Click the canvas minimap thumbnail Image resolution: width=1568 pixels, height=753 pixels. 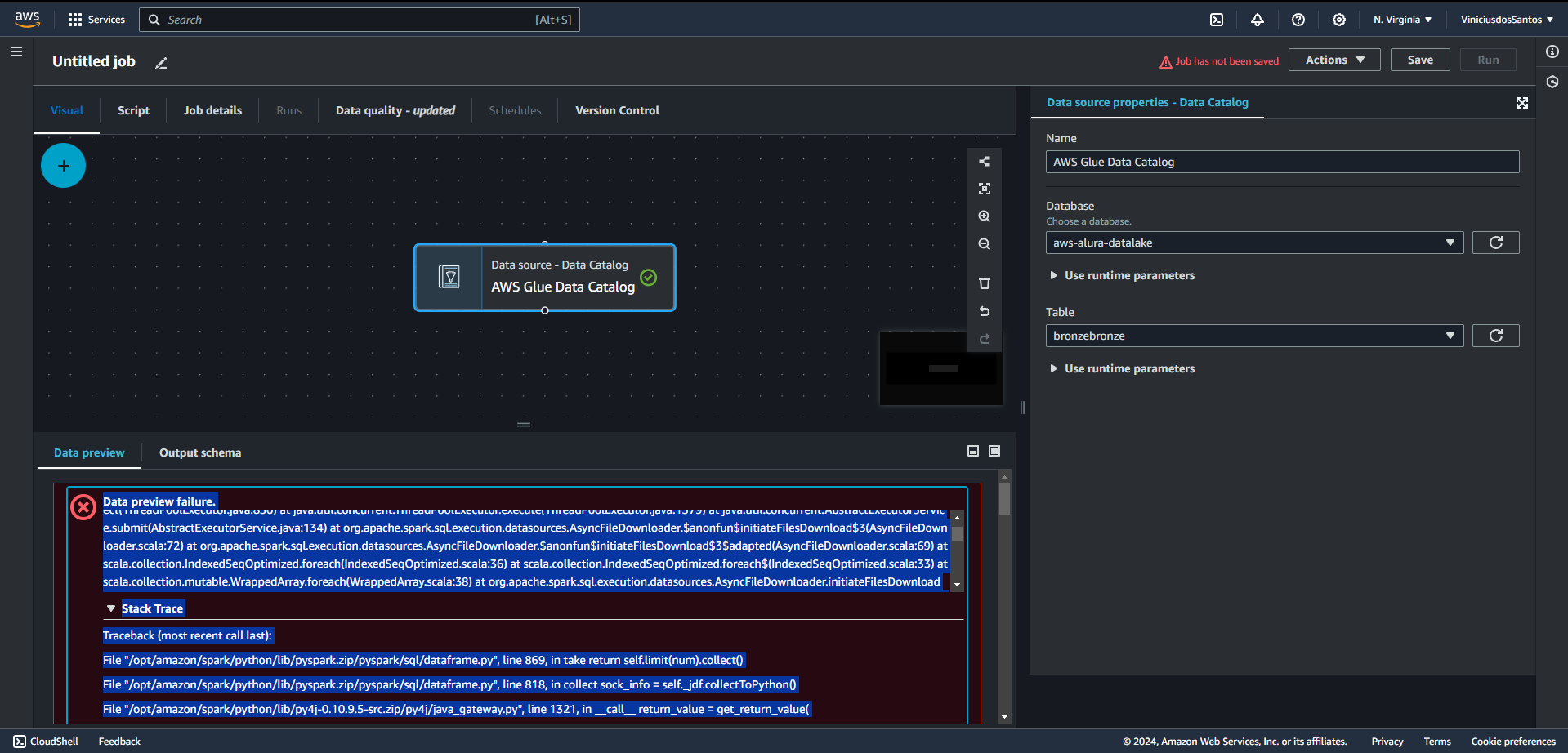pos(941,368)
